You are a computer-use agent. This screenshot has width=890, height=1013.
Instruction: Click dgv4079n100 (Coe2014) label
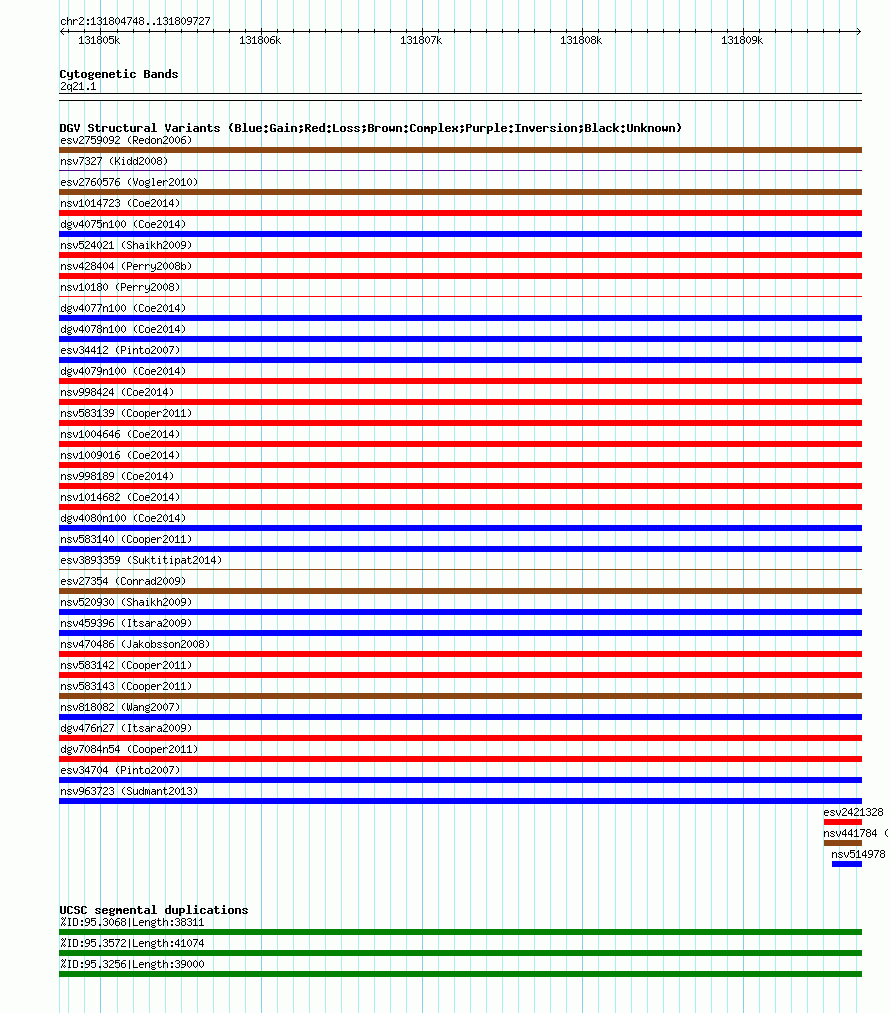(x=123, y=371)
